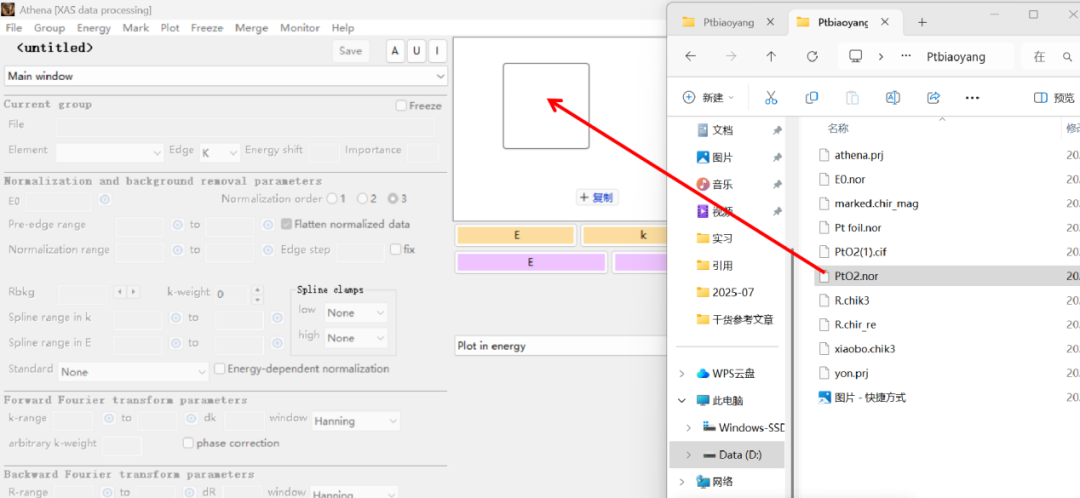
Task: Click the orange E plot button
Action: (x=516, y=236)
